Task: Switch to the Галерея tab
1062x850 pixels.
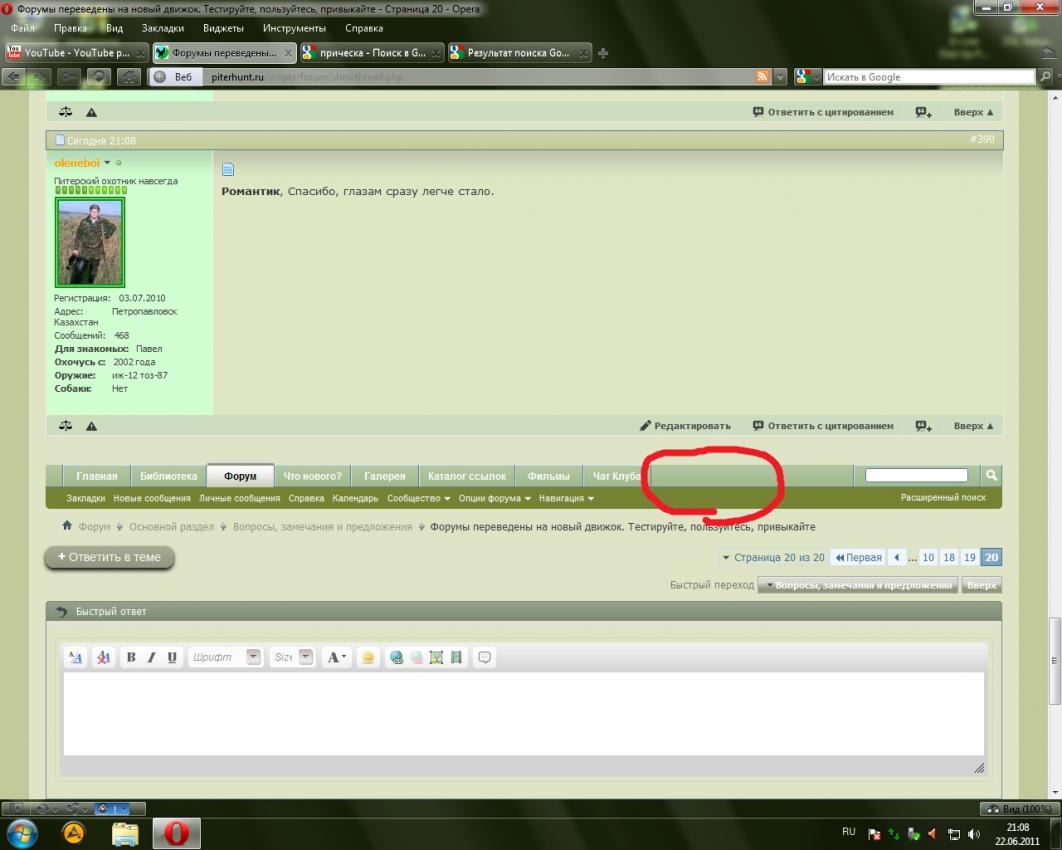Action: pos(384,476)
